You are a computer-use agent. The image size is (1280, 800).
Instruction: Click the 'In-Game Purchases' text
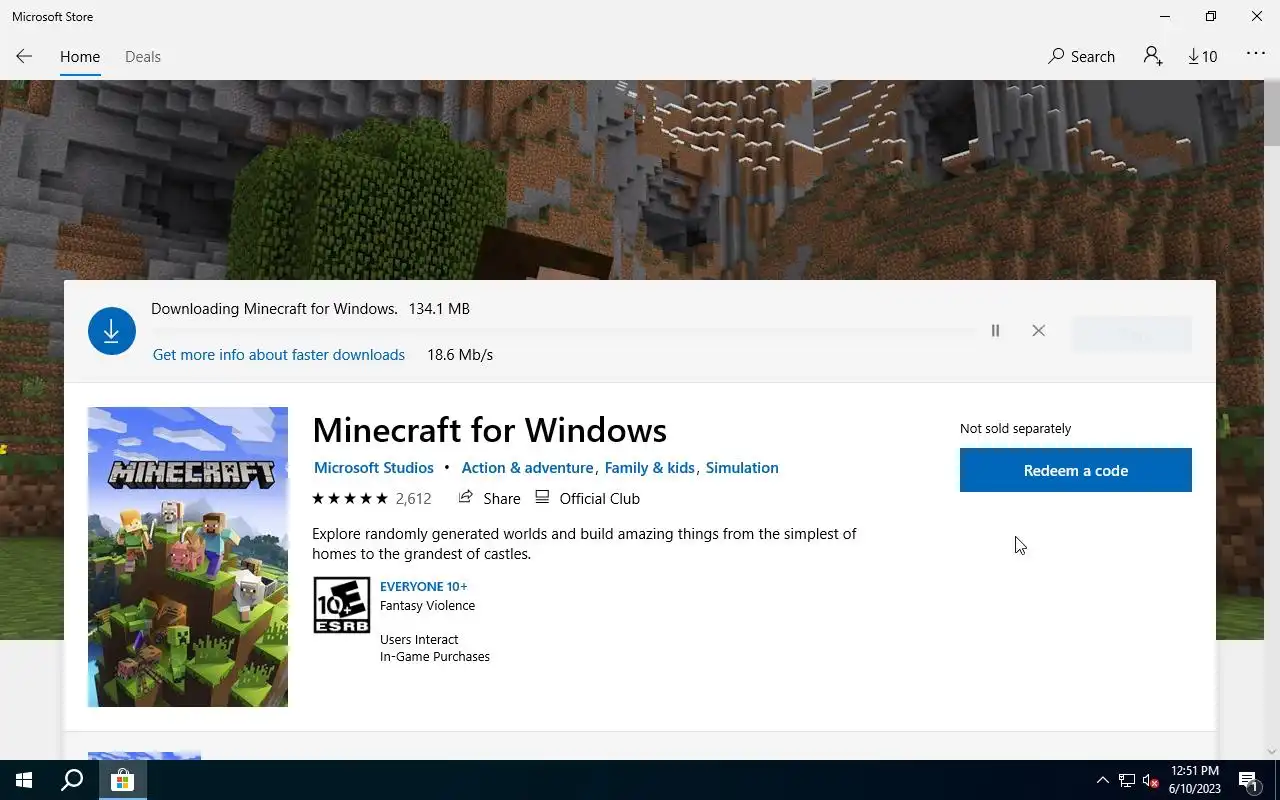tap(435, 657)
